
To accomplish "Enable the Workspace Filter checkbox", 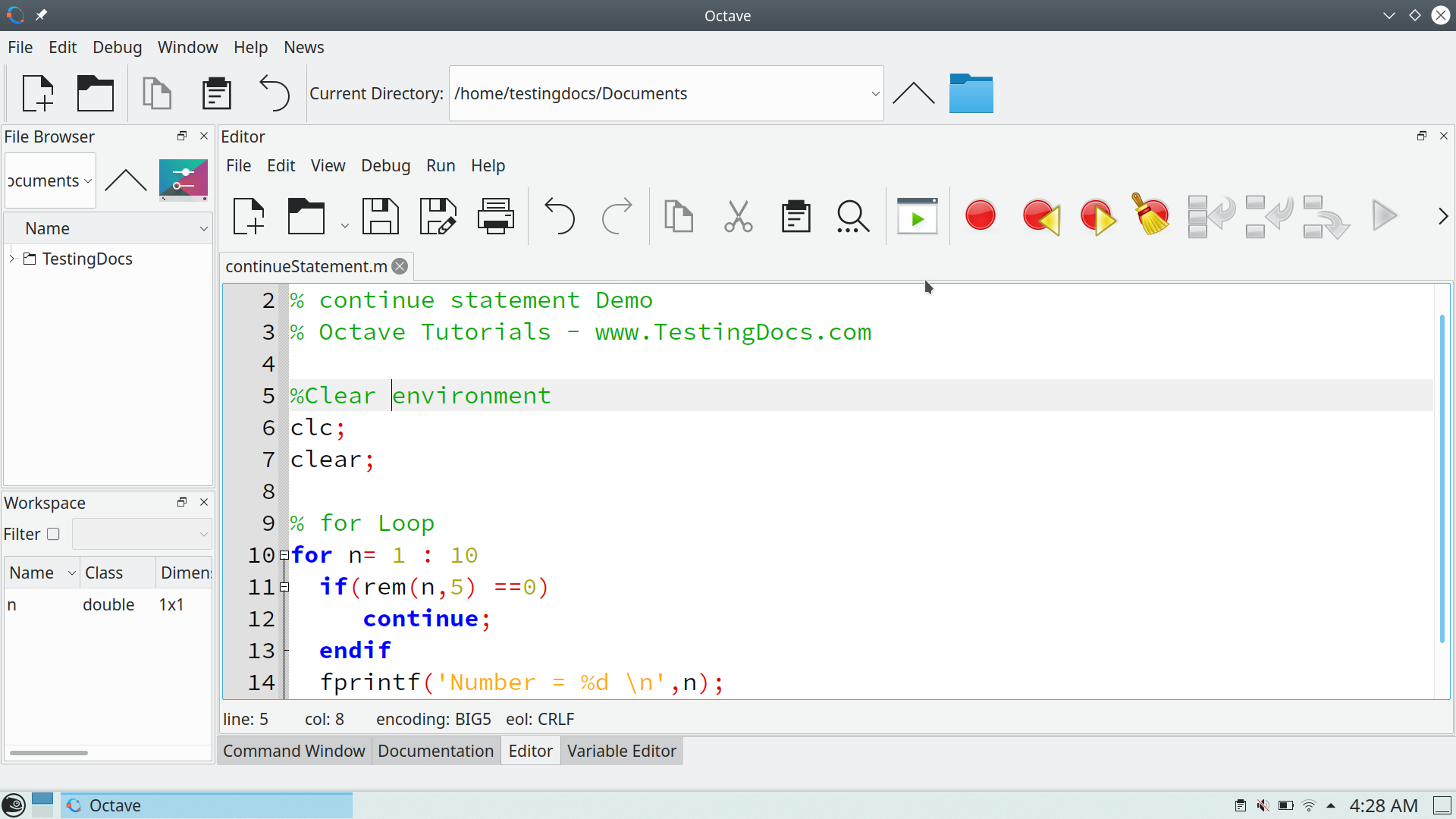I will [53, 534].
